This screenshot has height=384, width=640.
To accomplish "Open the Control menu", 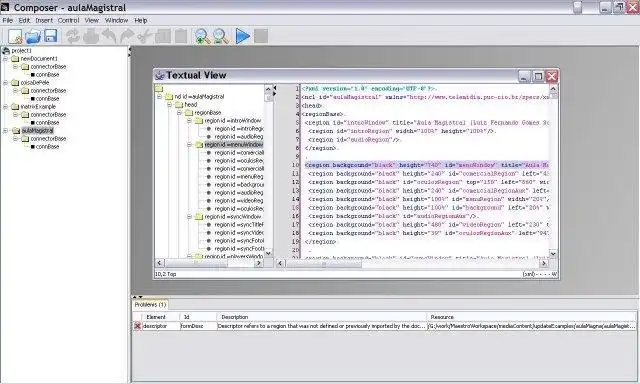I will point(69,20).
